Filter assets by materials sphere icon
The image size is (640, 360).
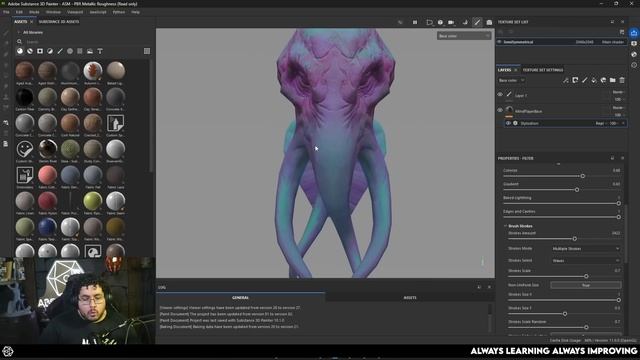click(20, 51)
